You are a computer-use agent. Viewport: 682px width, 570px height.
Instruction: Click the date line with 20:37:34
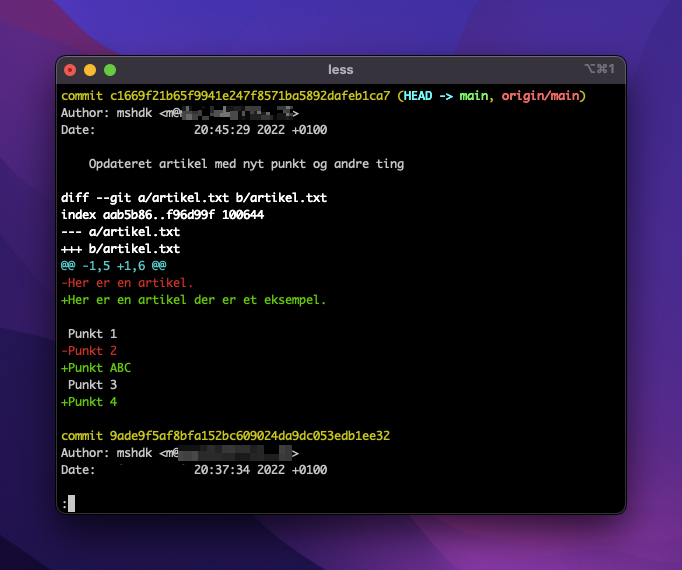point(194,470)
